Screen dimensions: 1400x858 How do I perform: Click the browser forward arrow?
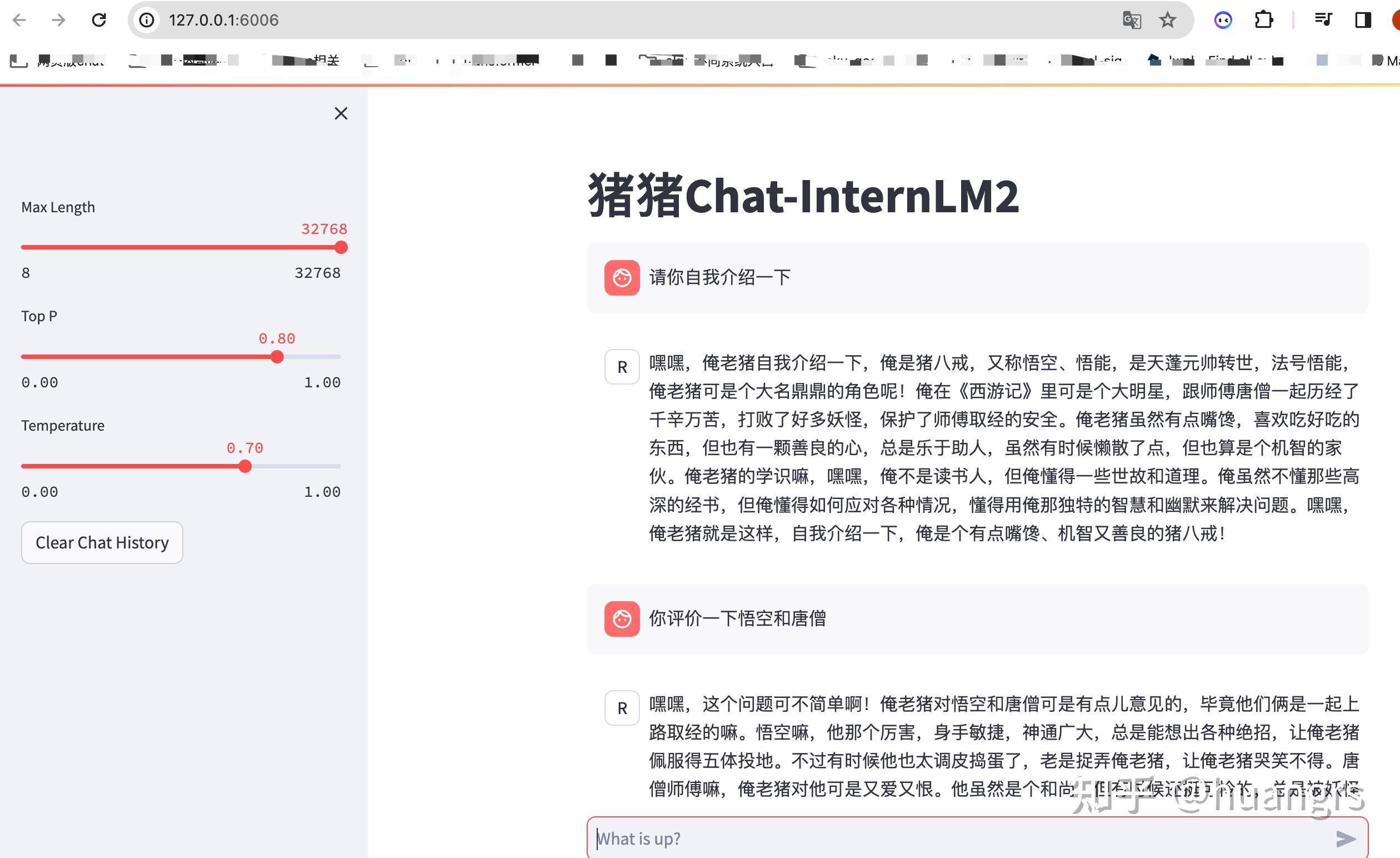click(x=58, y=21)
